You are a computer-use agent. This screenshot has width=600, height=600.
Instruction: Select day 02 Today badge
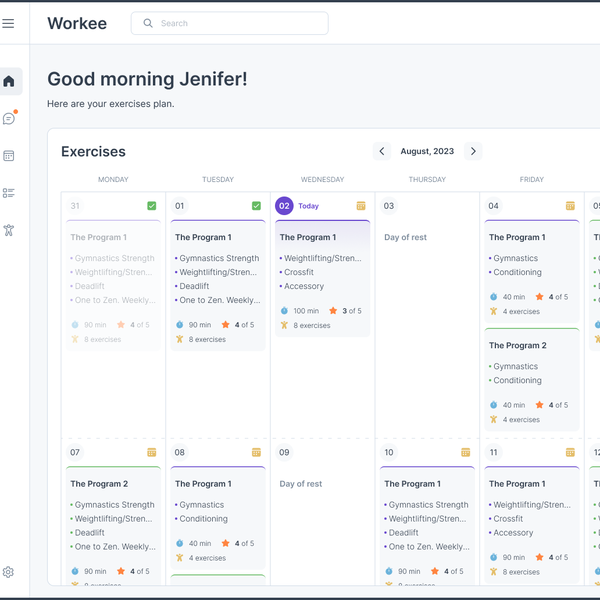[284, 206]
